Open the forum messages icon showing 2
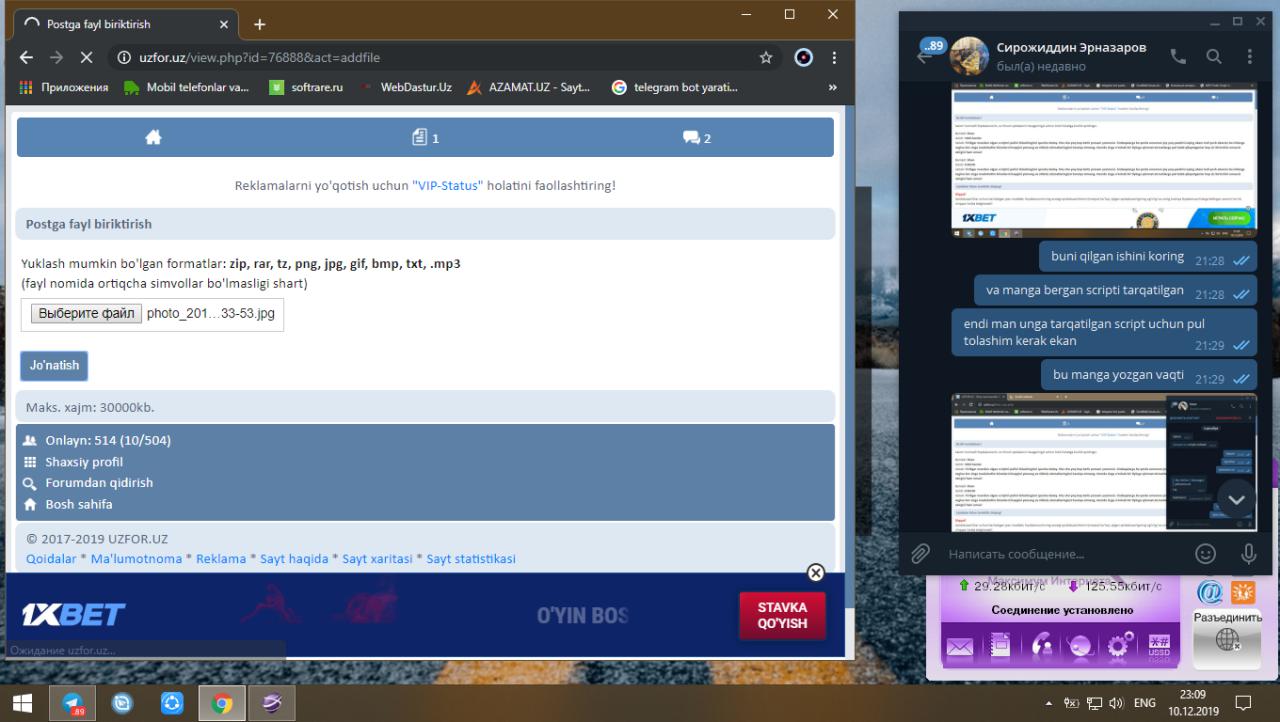This screenshot has width=1280, height=722. pos(696,138)
